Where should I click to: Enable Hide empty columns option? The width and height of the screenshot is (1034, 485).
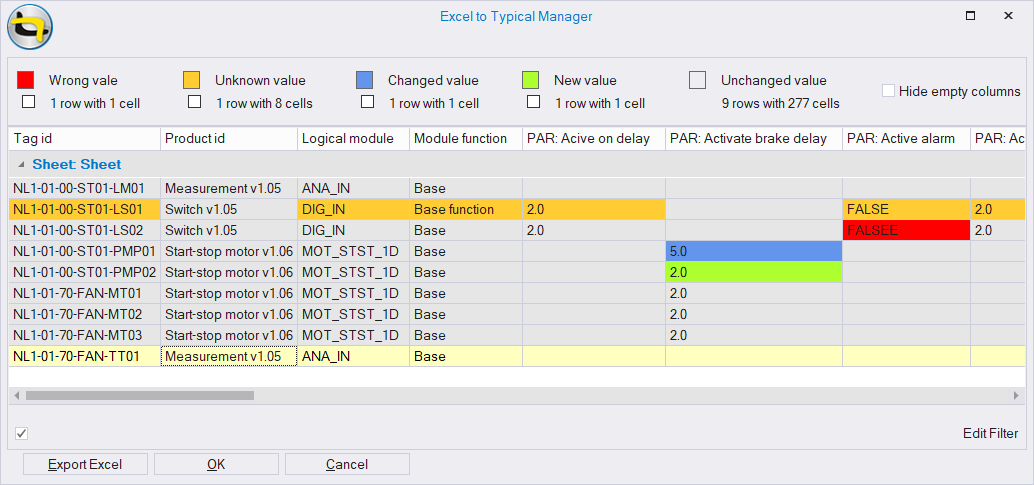(888, 91)
